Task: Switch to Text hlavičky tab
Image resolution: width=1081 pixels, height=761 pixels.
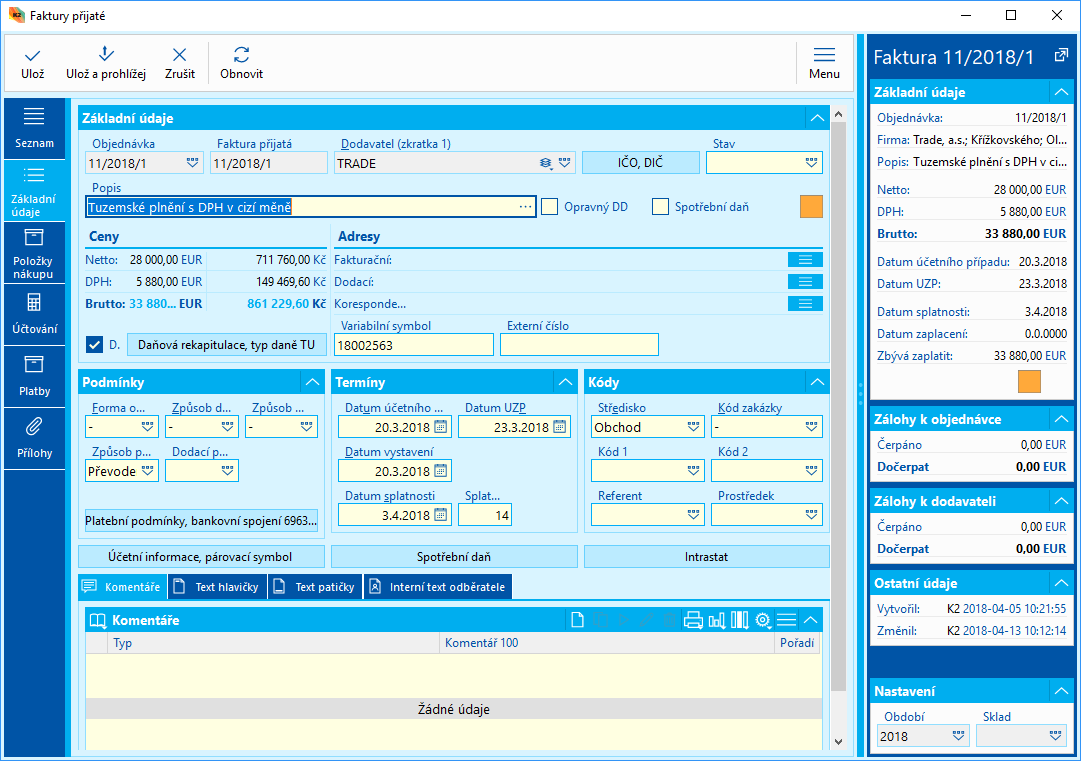Action: (217, 587)
